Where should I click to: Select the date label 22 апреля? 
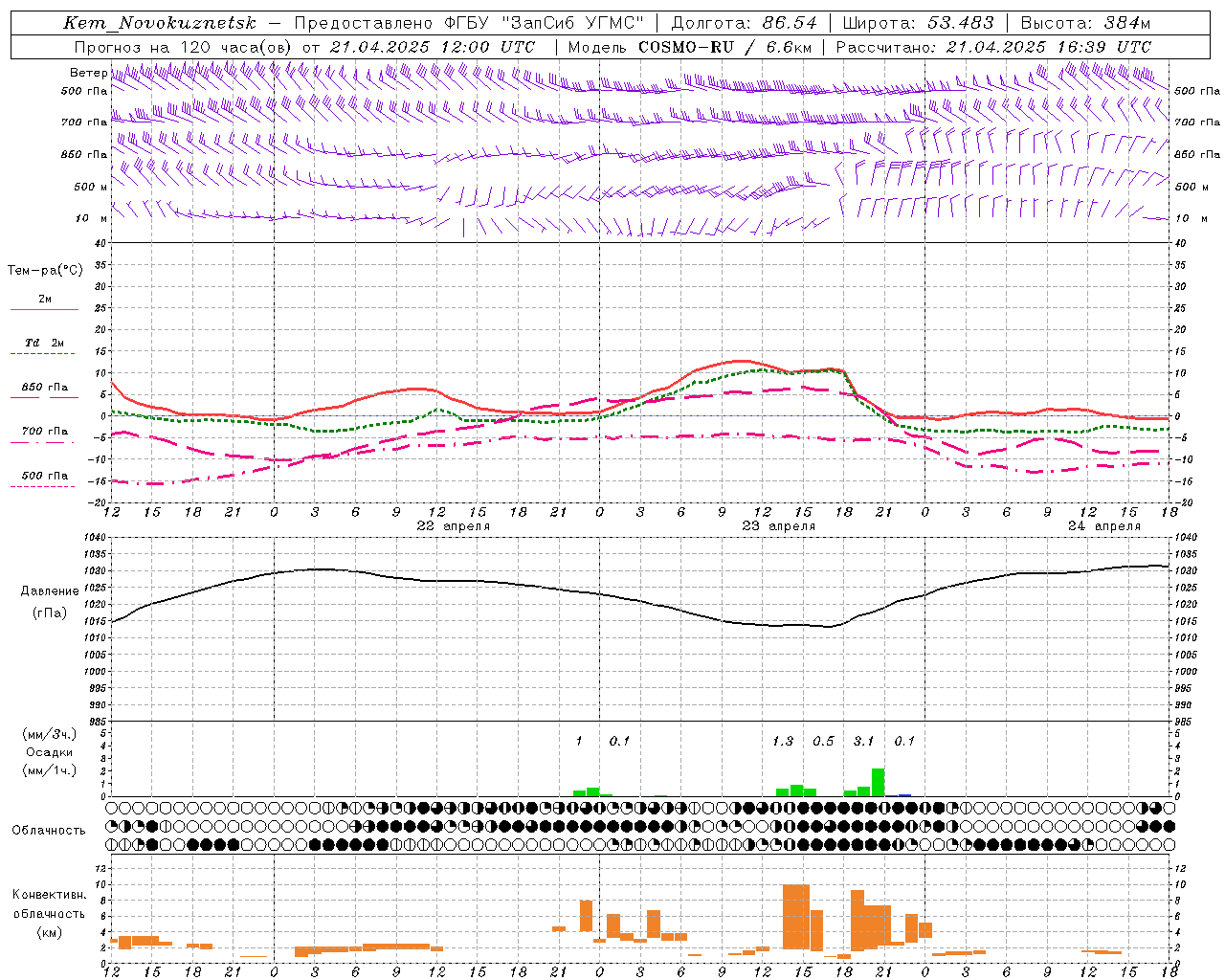(454, 526)
